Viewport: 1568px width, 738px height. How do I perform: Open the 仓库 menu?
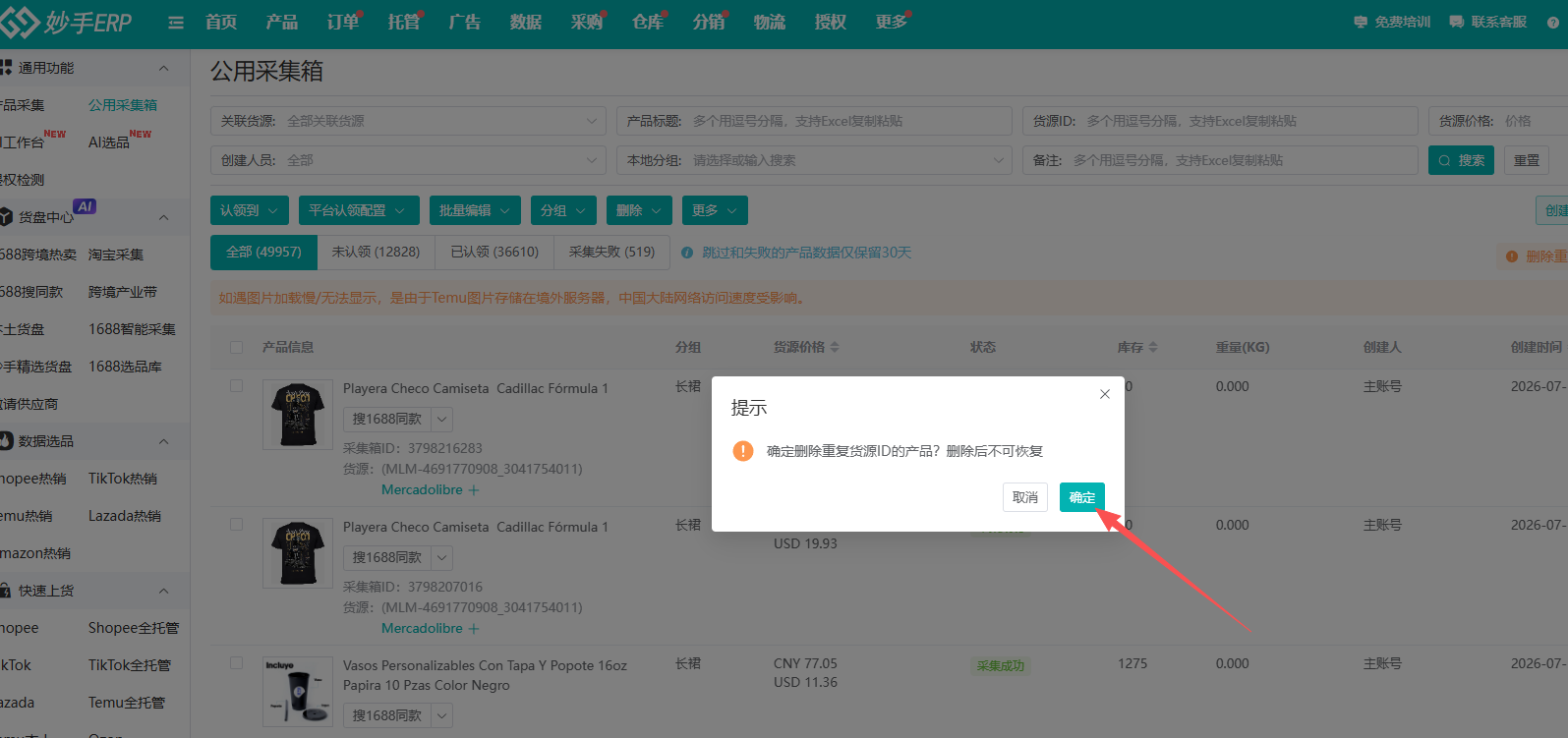(x=648, y=22)
